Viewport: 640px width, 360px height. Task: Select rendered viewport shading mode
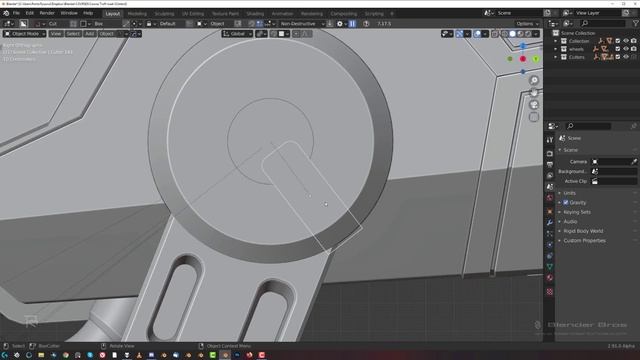point(528,33)
